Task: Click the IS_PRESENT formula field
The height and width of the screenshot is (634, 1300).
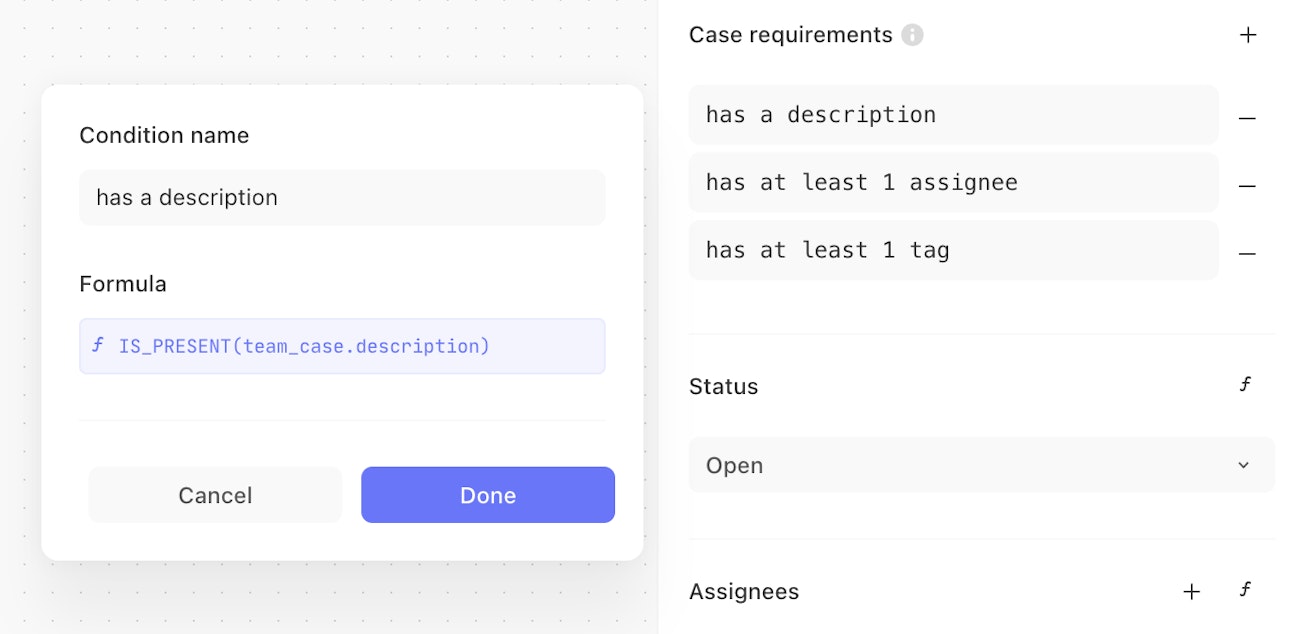Action: pos(342,346)
